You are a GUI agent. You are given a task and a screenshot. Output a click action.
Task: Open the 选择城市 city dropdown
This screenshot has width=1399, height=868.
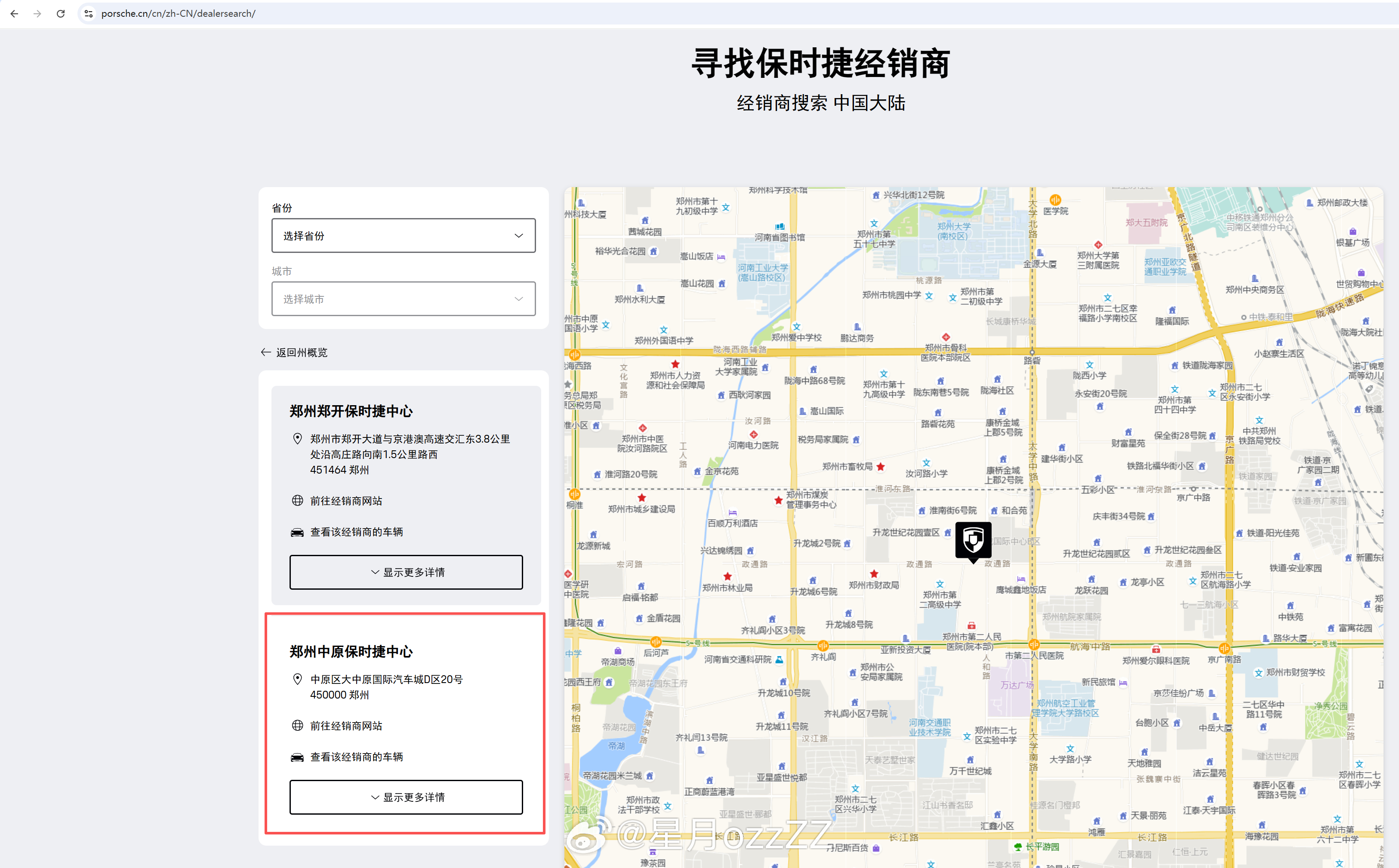(403, 299)
